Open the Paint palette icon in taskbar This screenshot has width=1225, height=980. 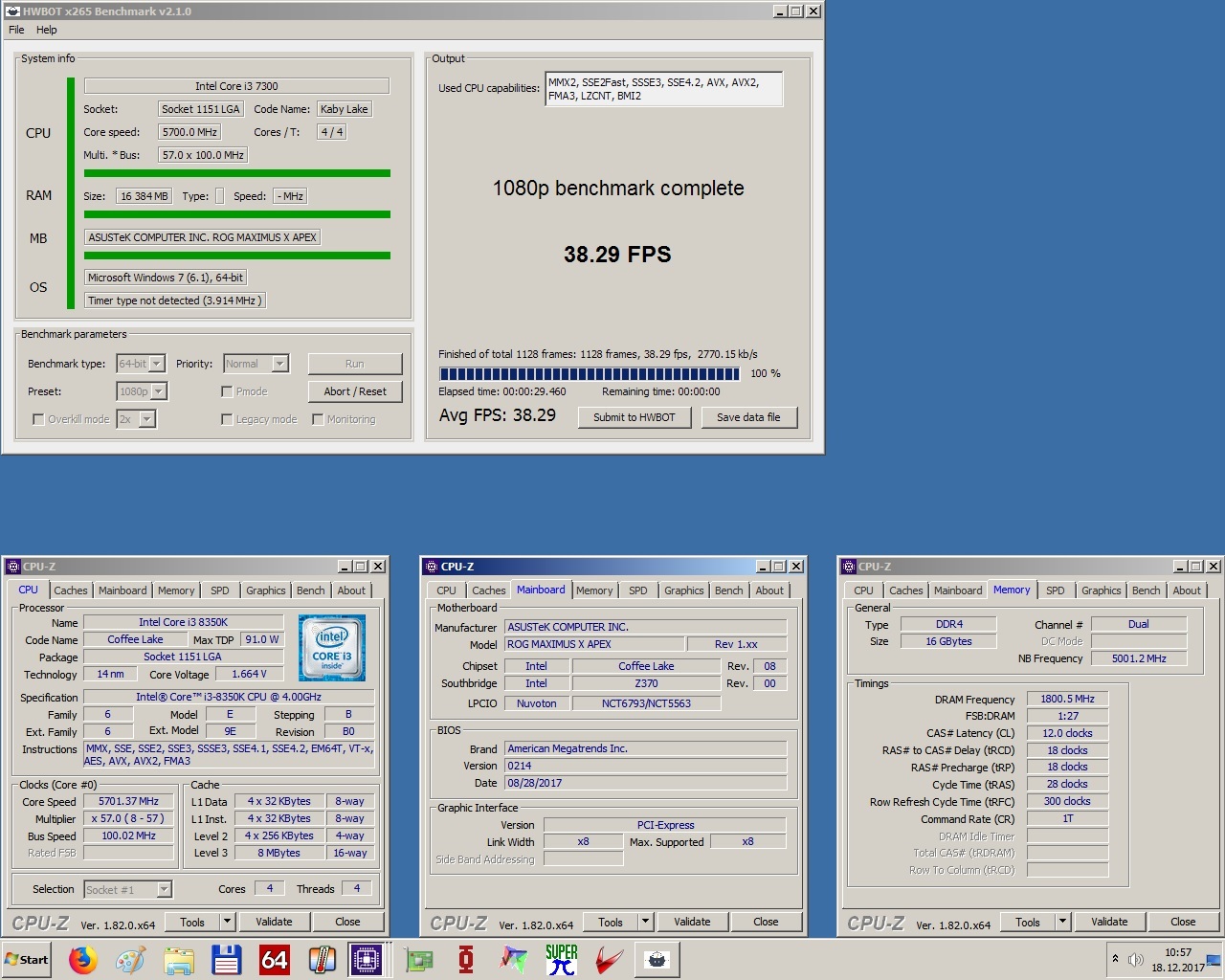point(131,960)
